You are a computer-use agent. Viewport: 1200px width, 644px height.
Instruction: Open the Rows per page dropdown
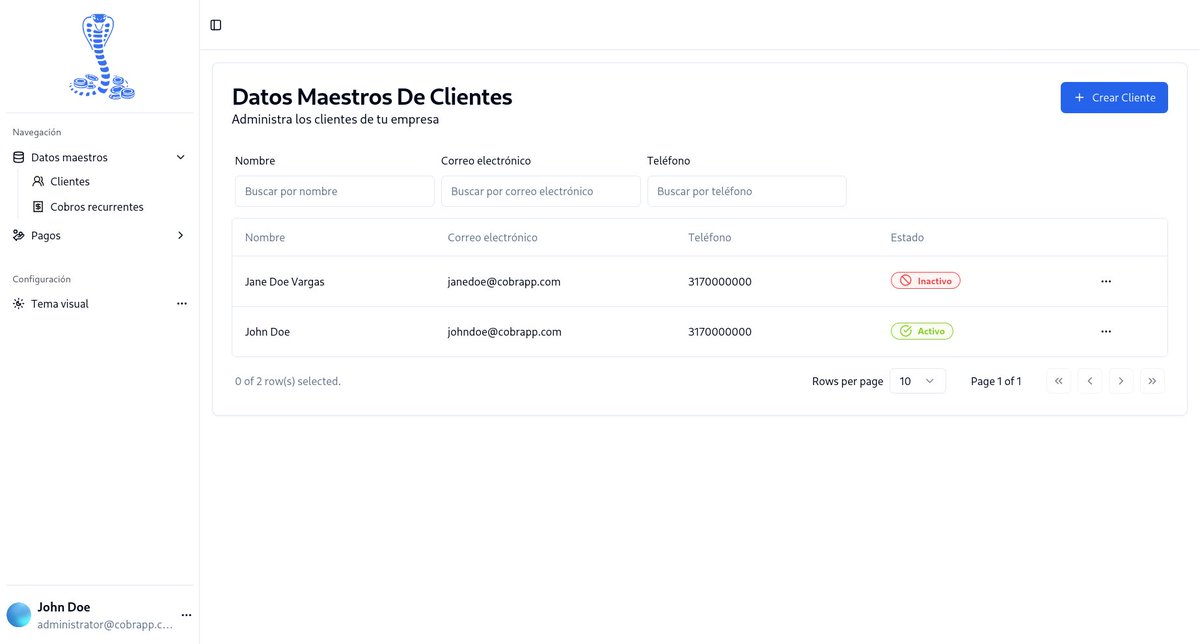click(x=917, y=380)
